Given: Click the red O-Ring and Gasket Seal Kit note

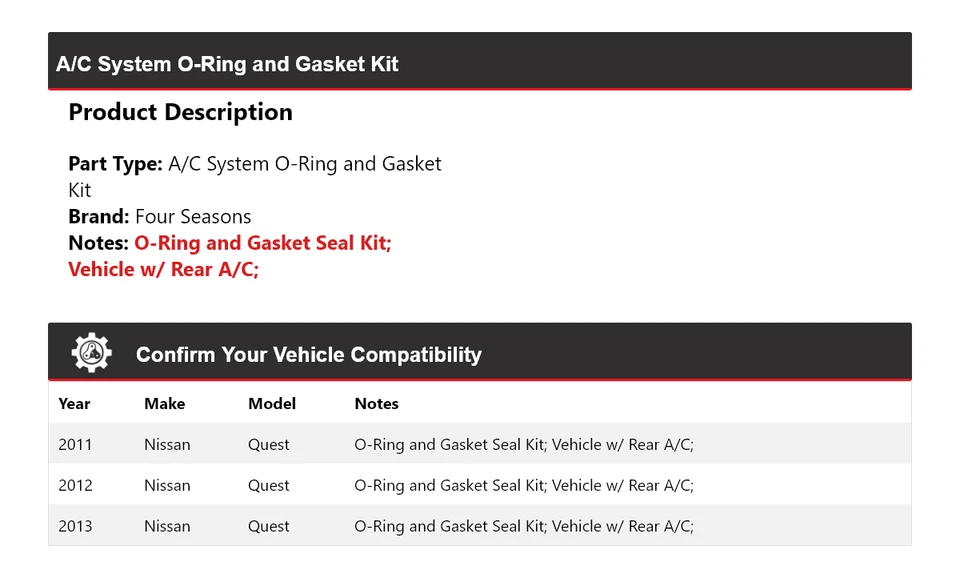Looking at the screenshot, I should click(x=262, y=243).
